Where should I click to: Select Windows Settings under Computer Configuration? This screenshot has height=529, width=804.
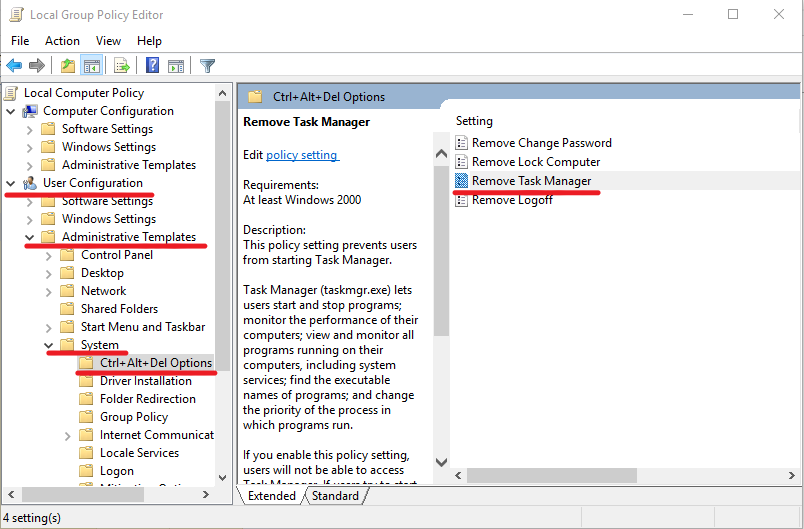tap(109, 147)
